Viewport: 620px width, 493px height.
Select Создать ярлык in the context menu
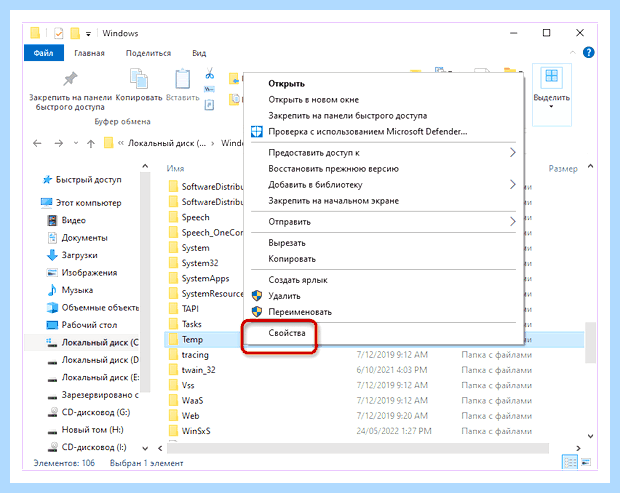[298, 280]
